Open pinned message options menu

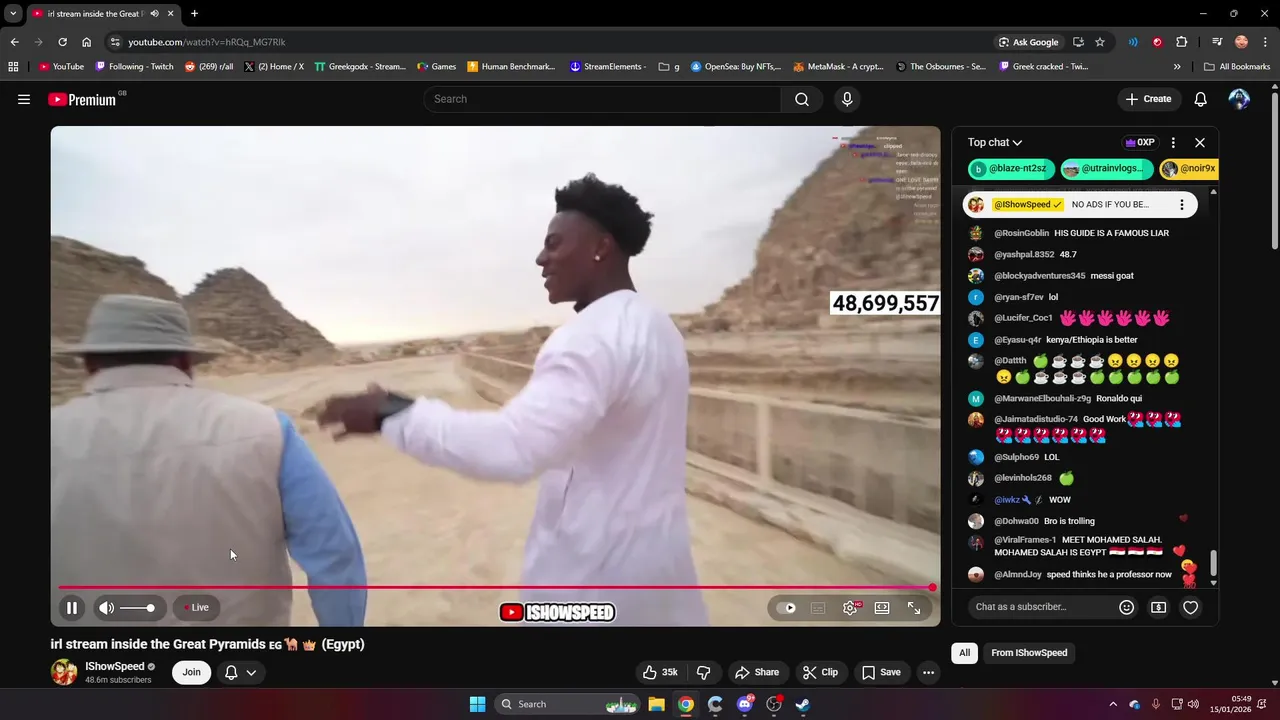[1181, 204]
